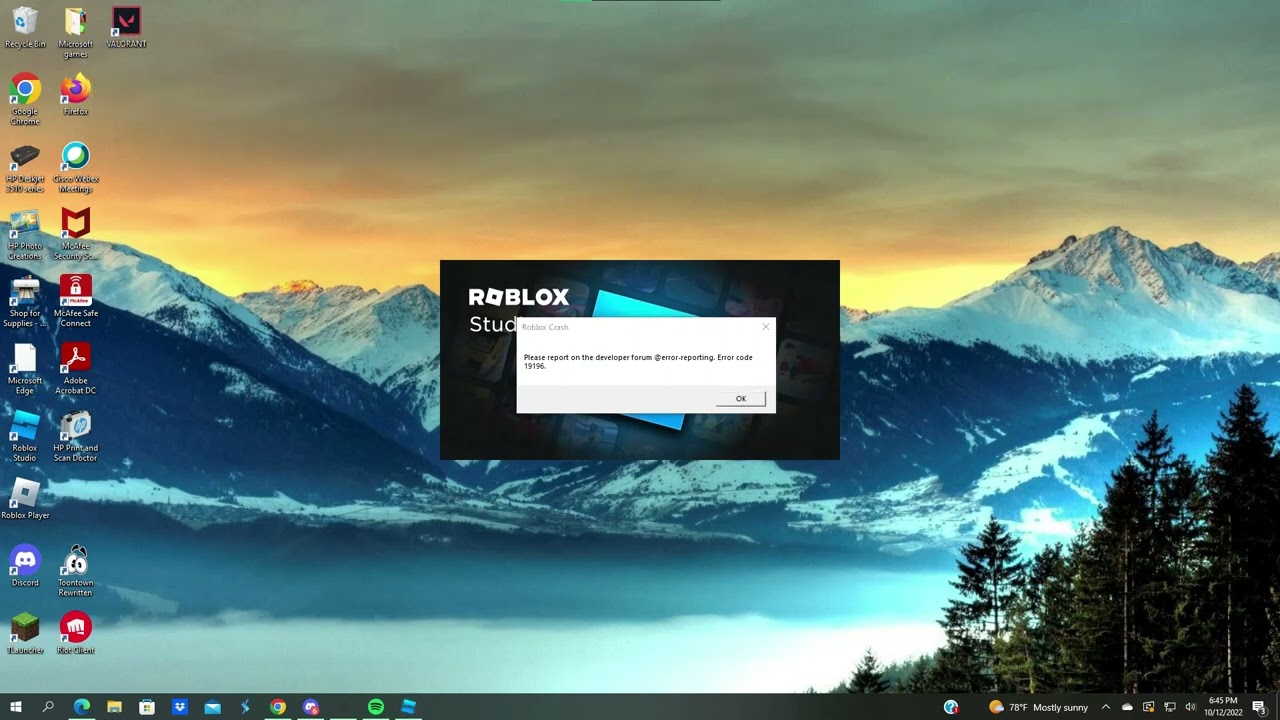The height and width of the screenshot is (720, 1280).
Task: Open File Explorer from the taskbar
Action: [114, 707]
